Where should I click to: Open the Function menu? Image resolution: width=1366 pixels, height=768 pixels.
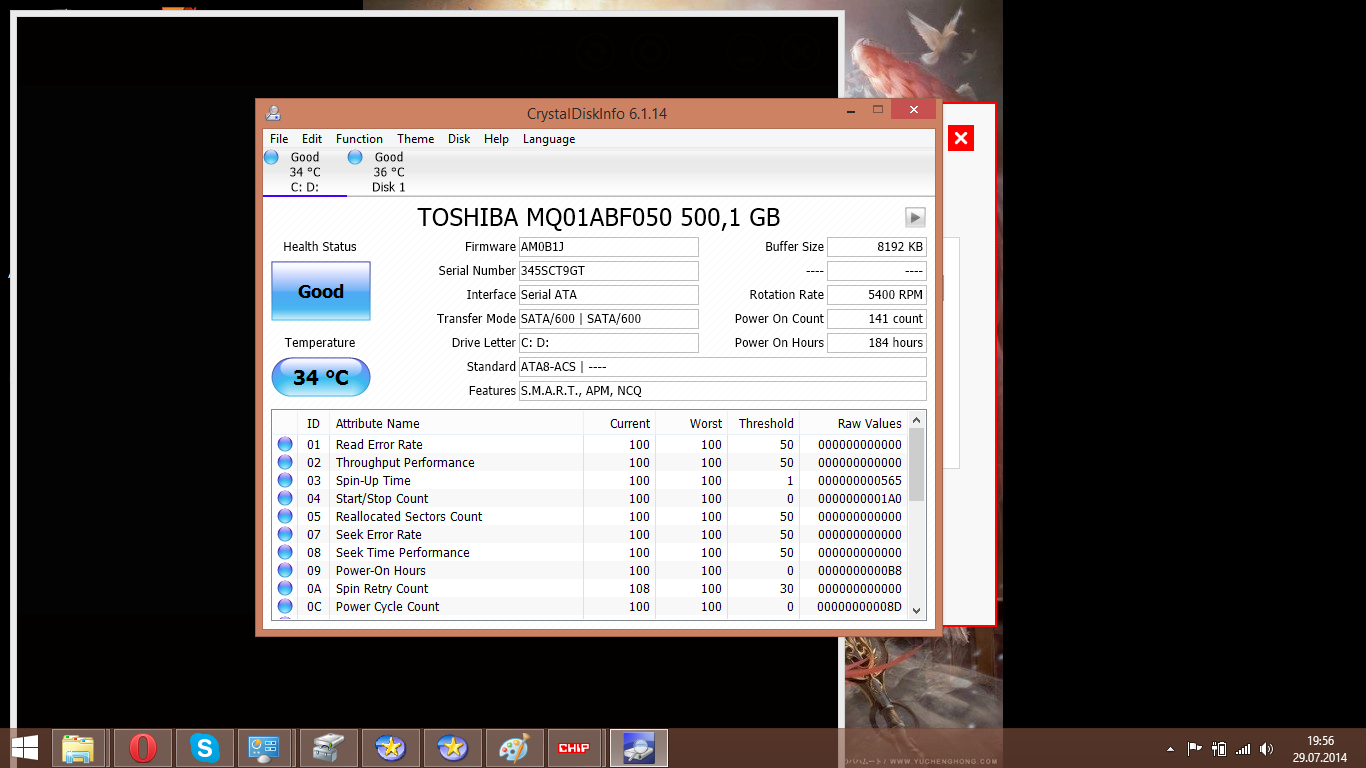tap(359, 139)
